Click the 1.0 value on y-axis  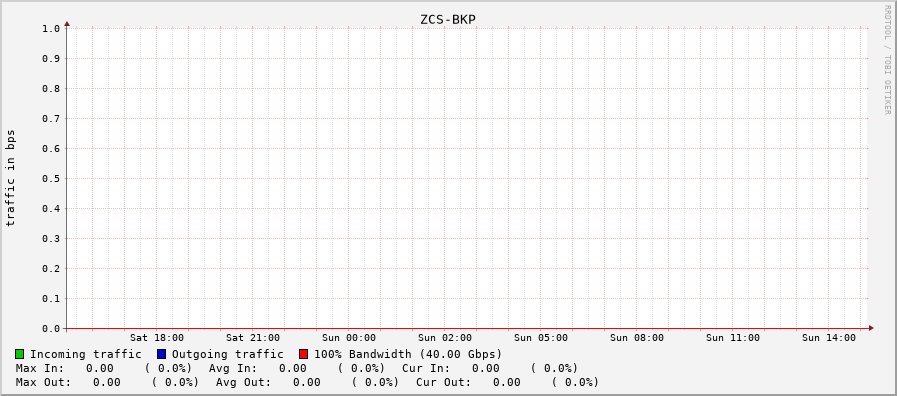[x=51, y=28]
